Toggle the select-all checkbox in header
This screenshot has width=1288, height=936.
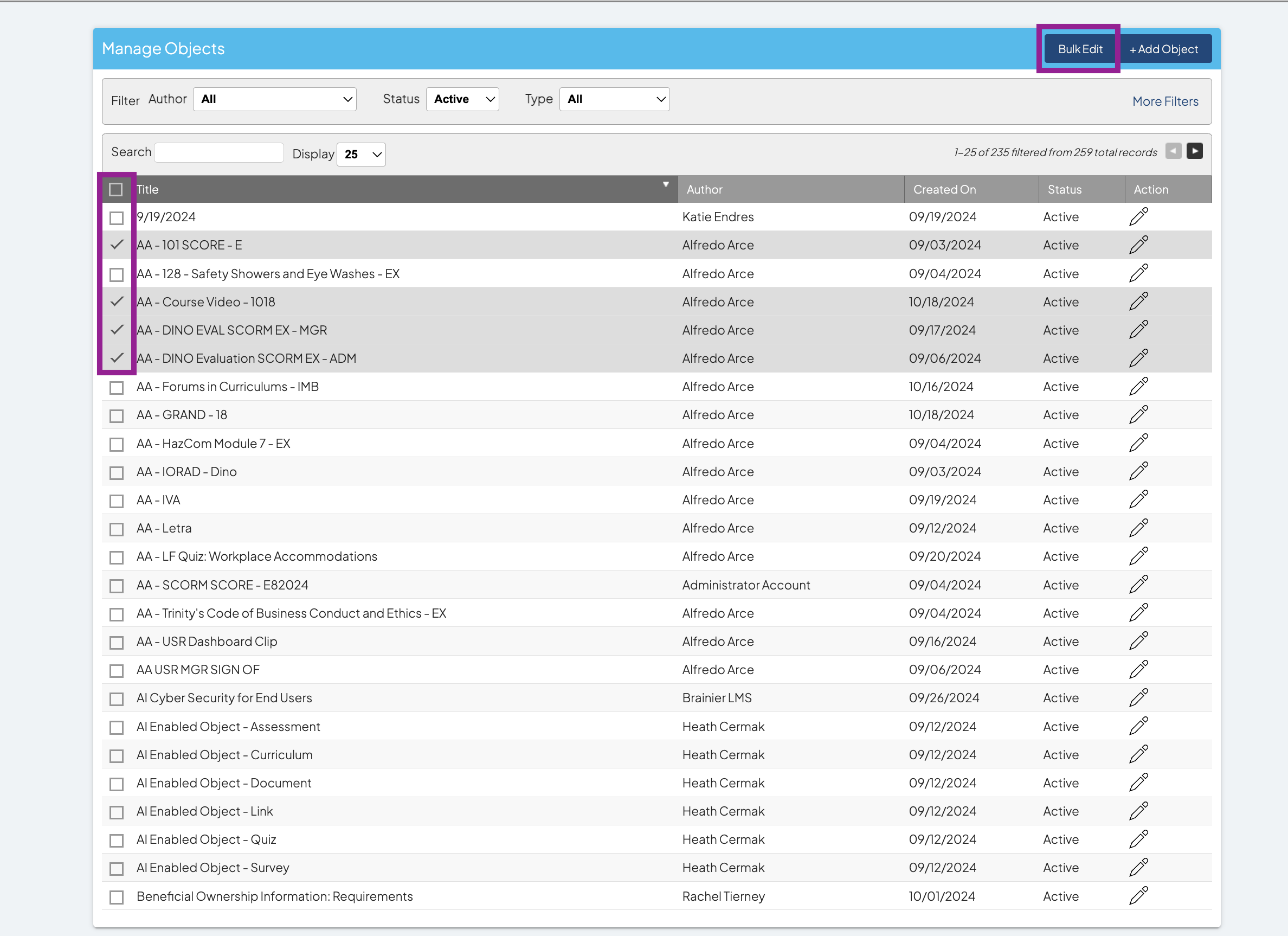click(116, 189)
